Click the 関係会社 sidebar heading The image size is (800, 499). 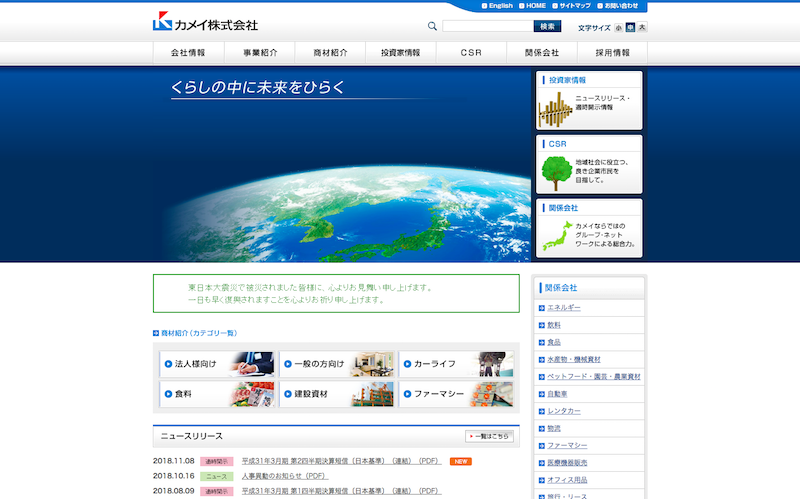tap(561, 288)
